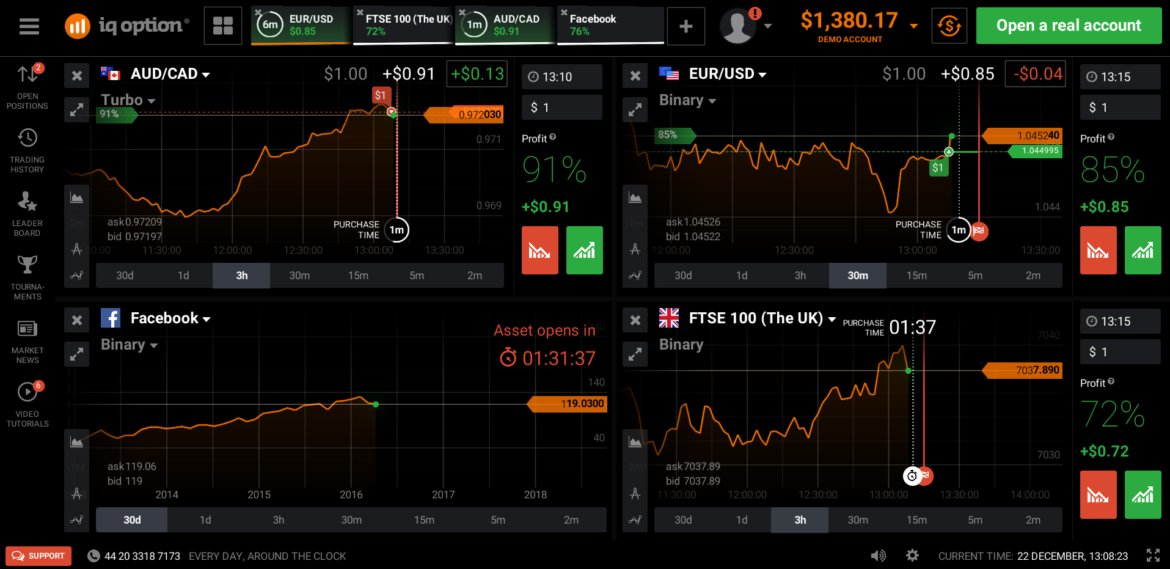Image resolution: width=1170 pixels, height=569 pixels.
Task: Click the green Call button for EUR/USD
Action: (x=1142, y=251)
